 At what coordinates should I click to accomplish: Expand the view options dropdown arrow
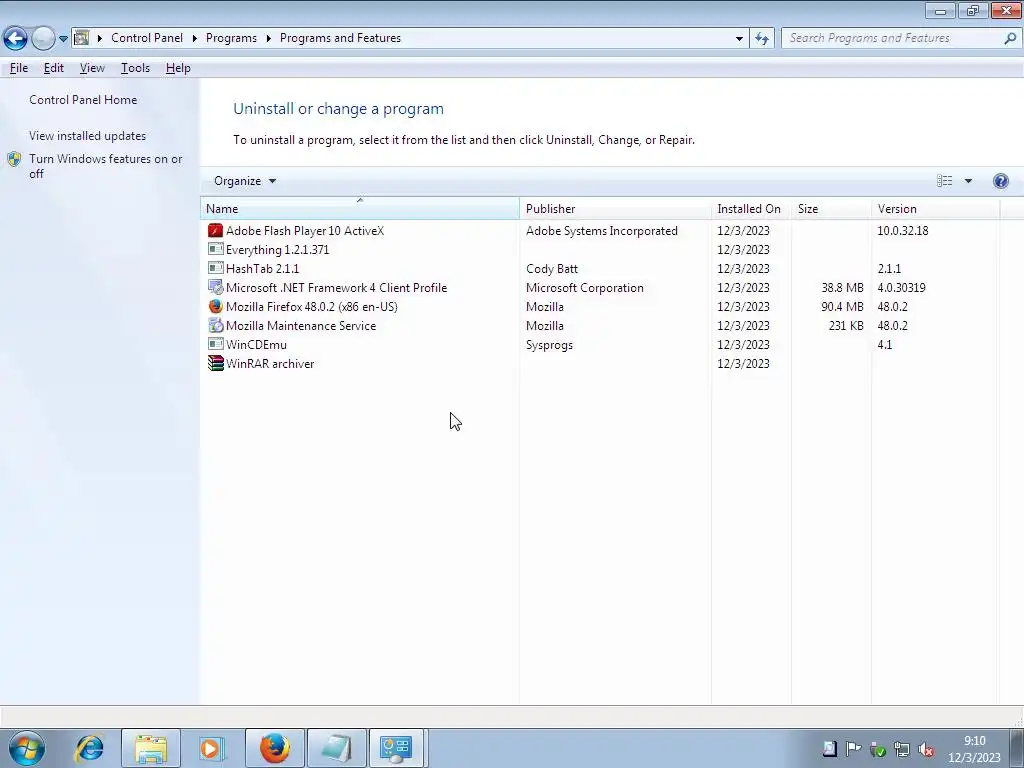pyautogui.click(x=968, y=181)
